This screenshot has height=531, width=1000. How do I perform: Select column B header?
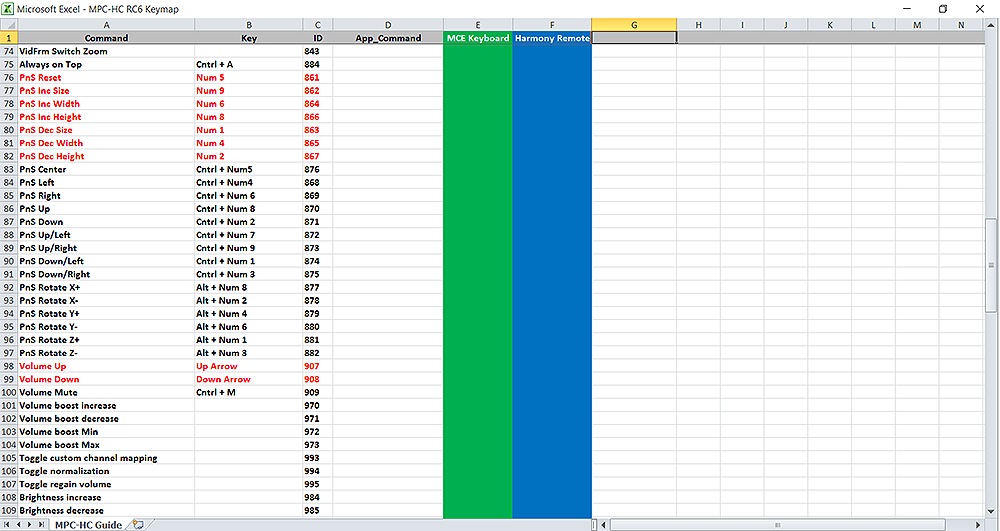pyautogui.click(x=249, y=25)
